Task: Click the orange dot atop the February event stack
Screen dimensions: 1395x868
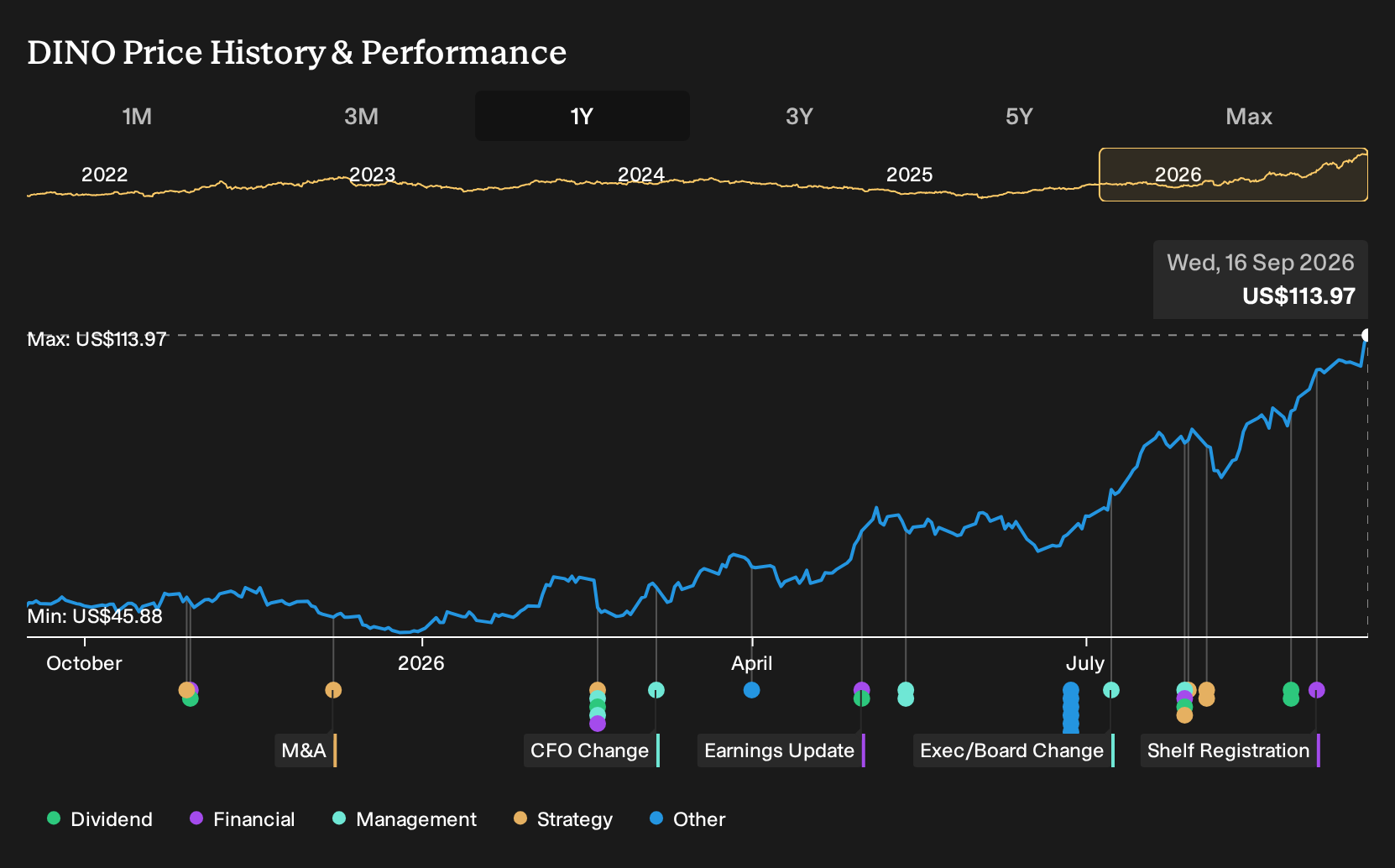Action: 598,689
